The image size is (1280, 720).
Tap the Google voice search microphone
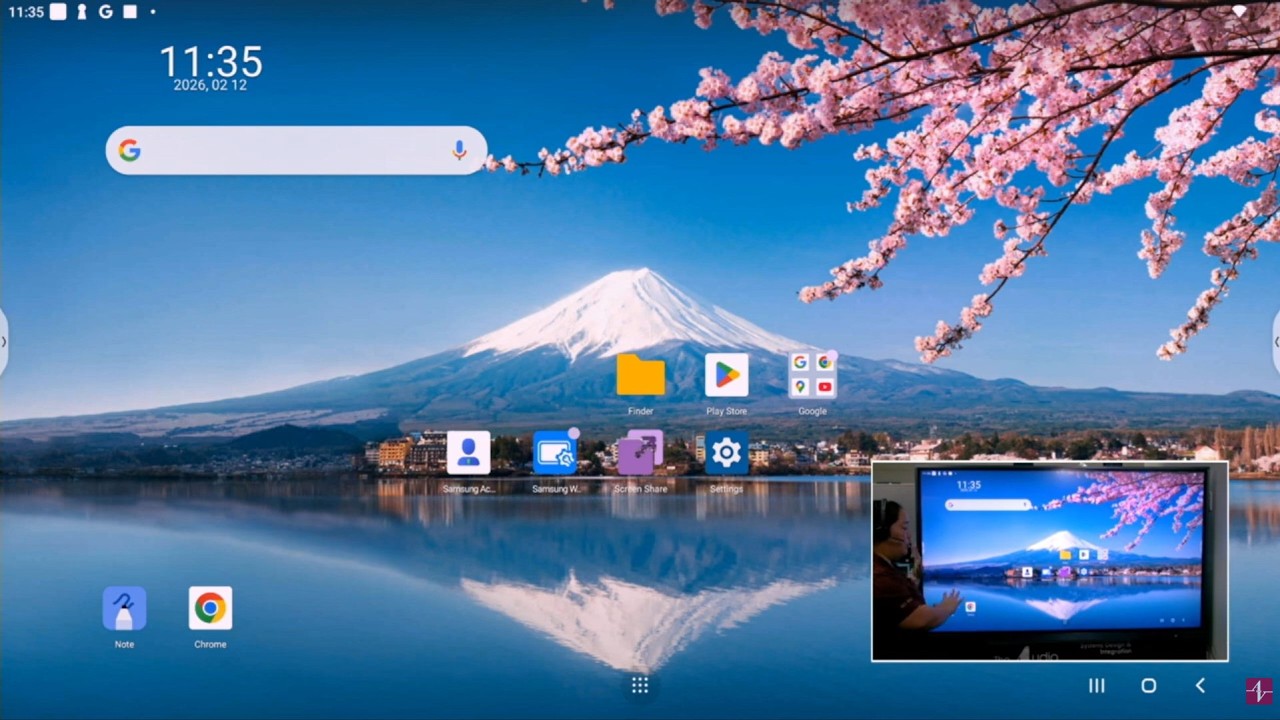click(x=459, y=150)
